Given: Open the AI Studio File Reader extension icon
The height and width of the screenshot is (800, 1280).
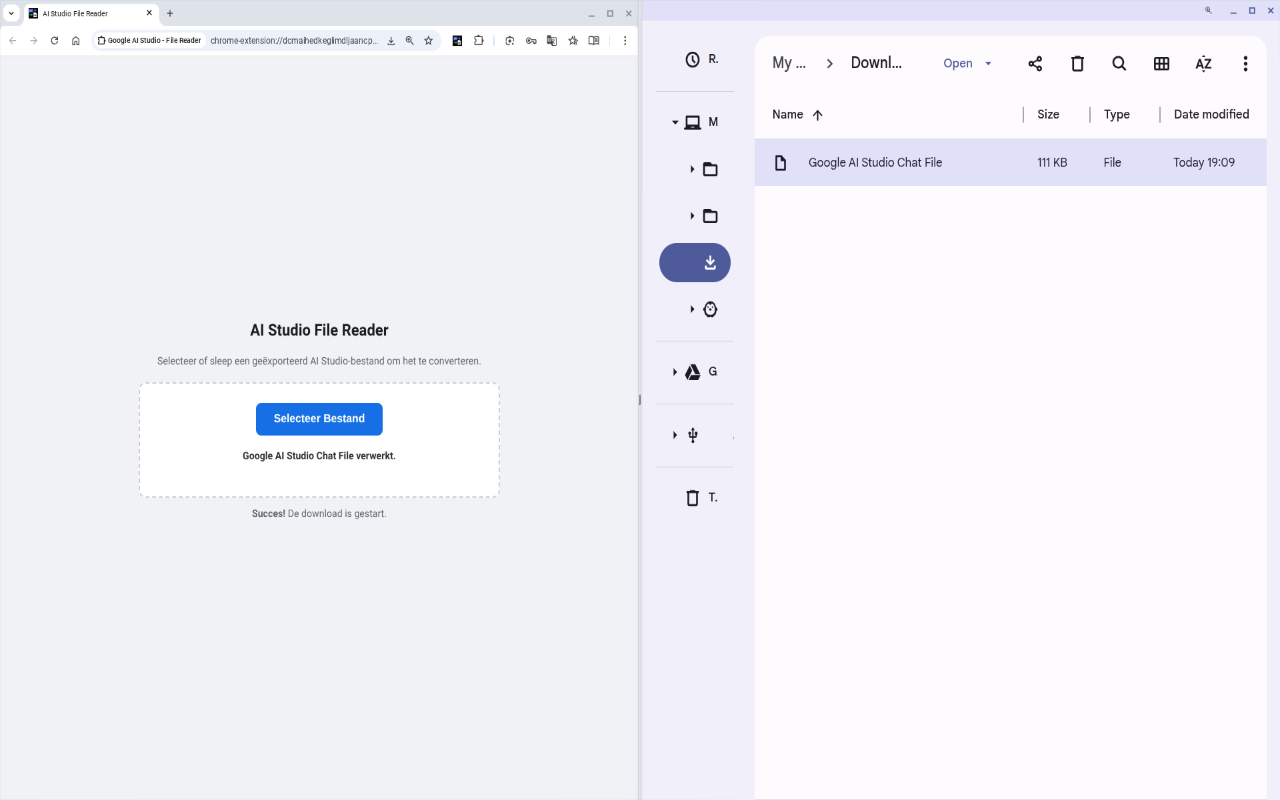Looking at the screenshot, I should point(457,41).
